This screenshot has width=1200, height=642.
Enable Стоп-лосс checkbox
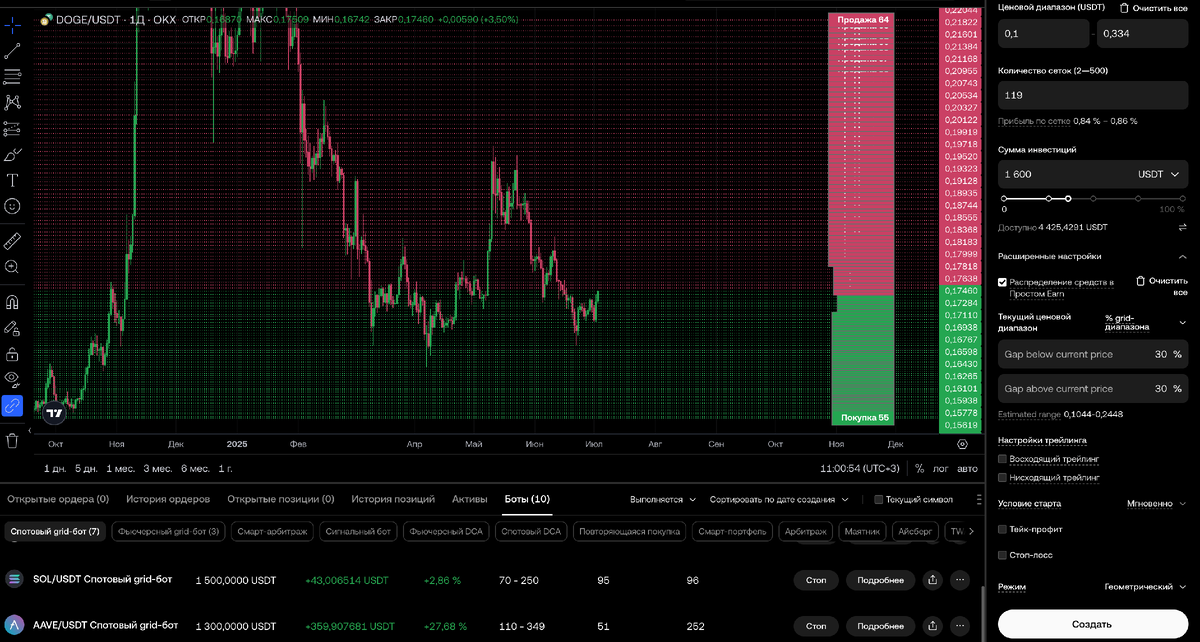(1003, 554)
